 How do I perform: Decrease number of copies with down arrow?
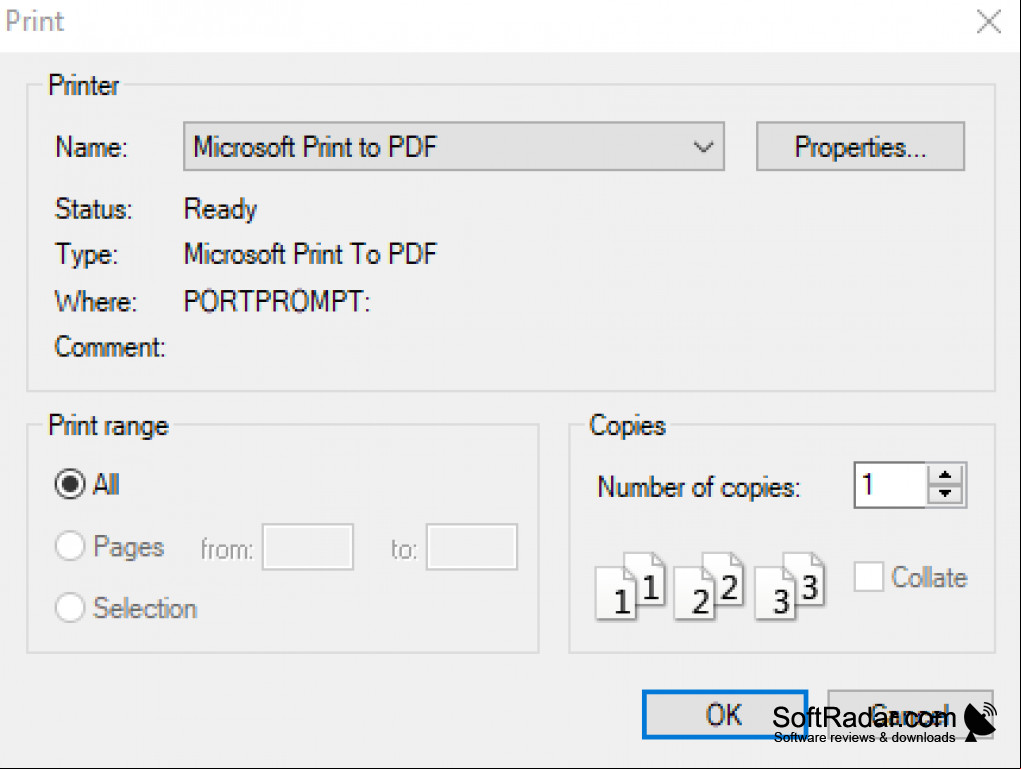[x=945, y=494]
